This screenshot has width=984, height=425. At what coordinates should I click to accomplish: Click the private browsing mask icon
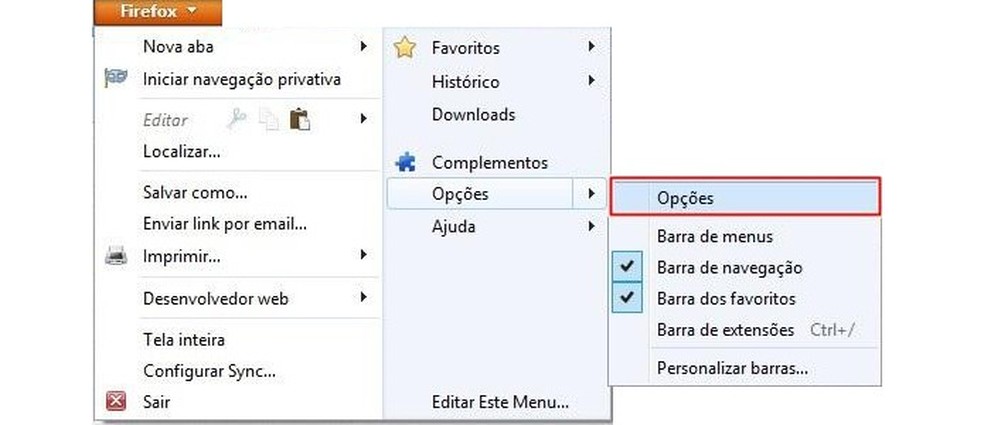(x=115, y=79)
